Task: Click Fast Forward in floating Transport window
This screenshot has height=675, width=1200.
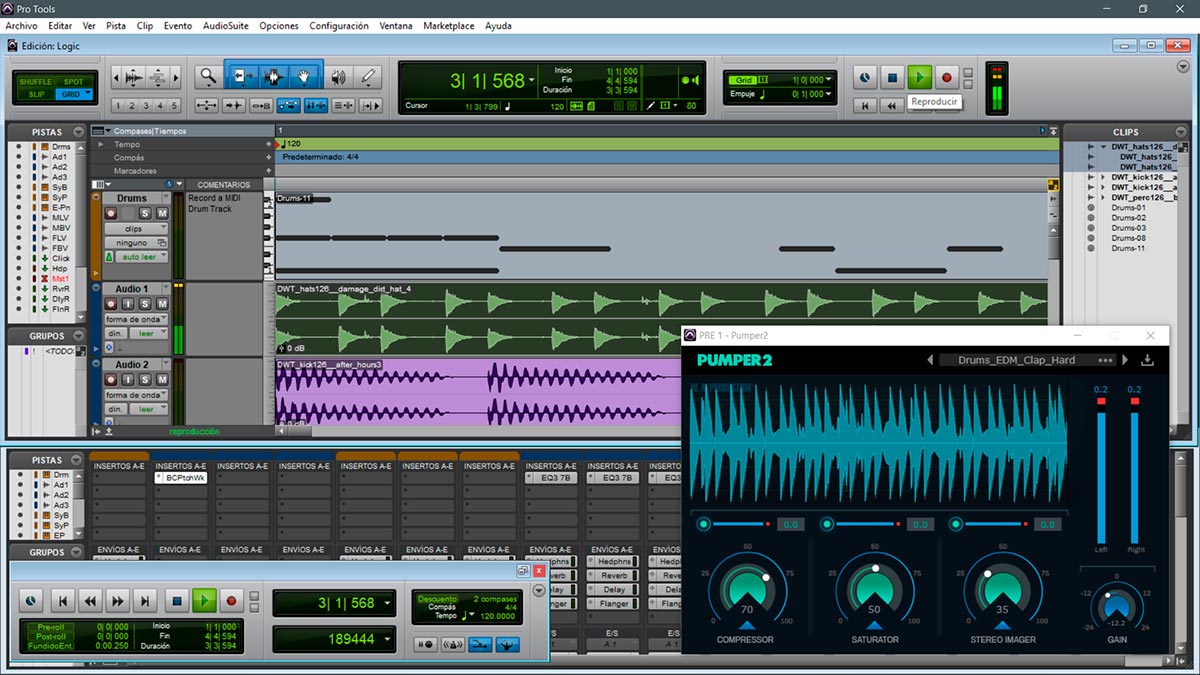Action: [118, 601]
